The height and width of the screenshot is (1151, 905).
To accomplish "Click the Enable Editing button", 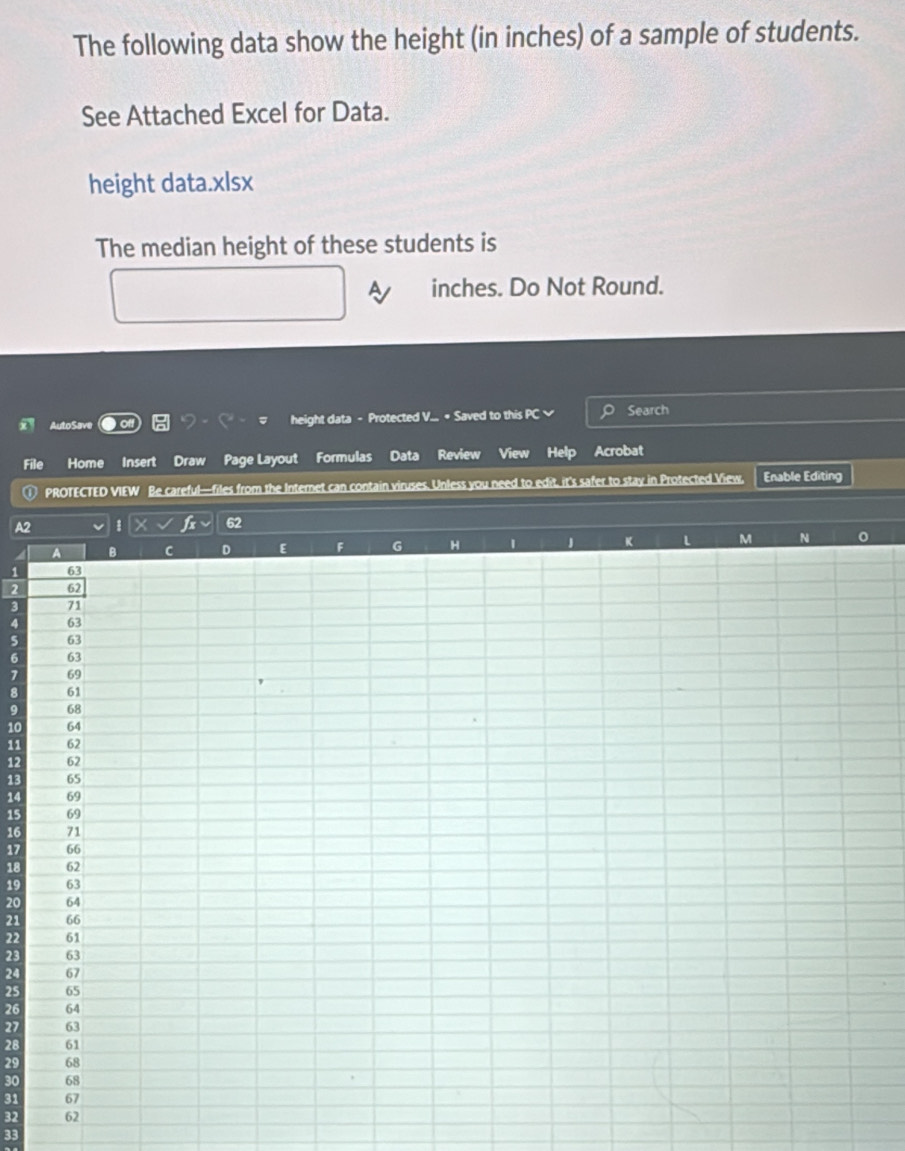I will click(803, 476).
